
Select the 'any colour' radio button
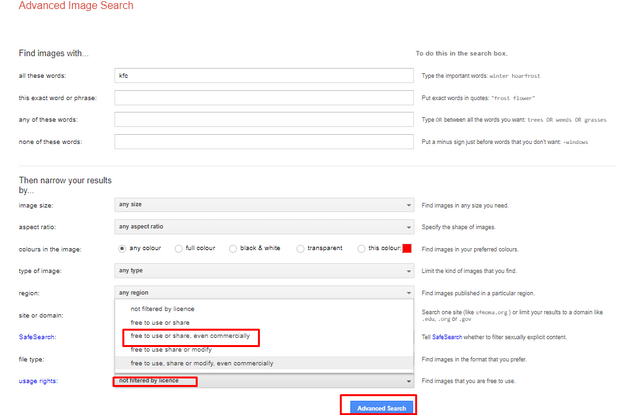pos(122,249)
